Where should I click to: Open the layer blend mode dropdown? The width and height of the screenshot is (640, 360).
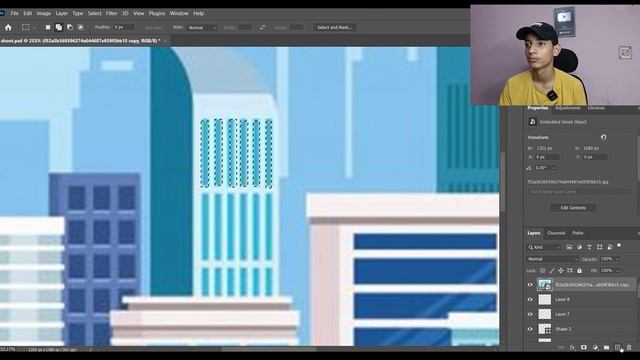[x=553, y=259]
